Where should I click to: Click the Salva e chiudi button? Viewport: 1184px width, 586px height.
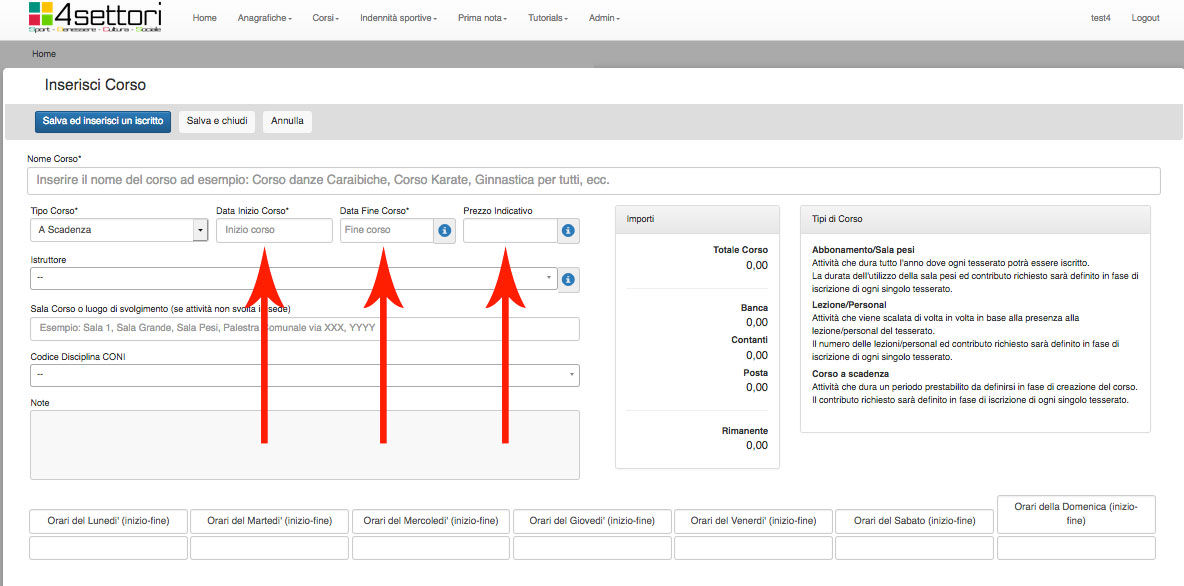[217, 121]
